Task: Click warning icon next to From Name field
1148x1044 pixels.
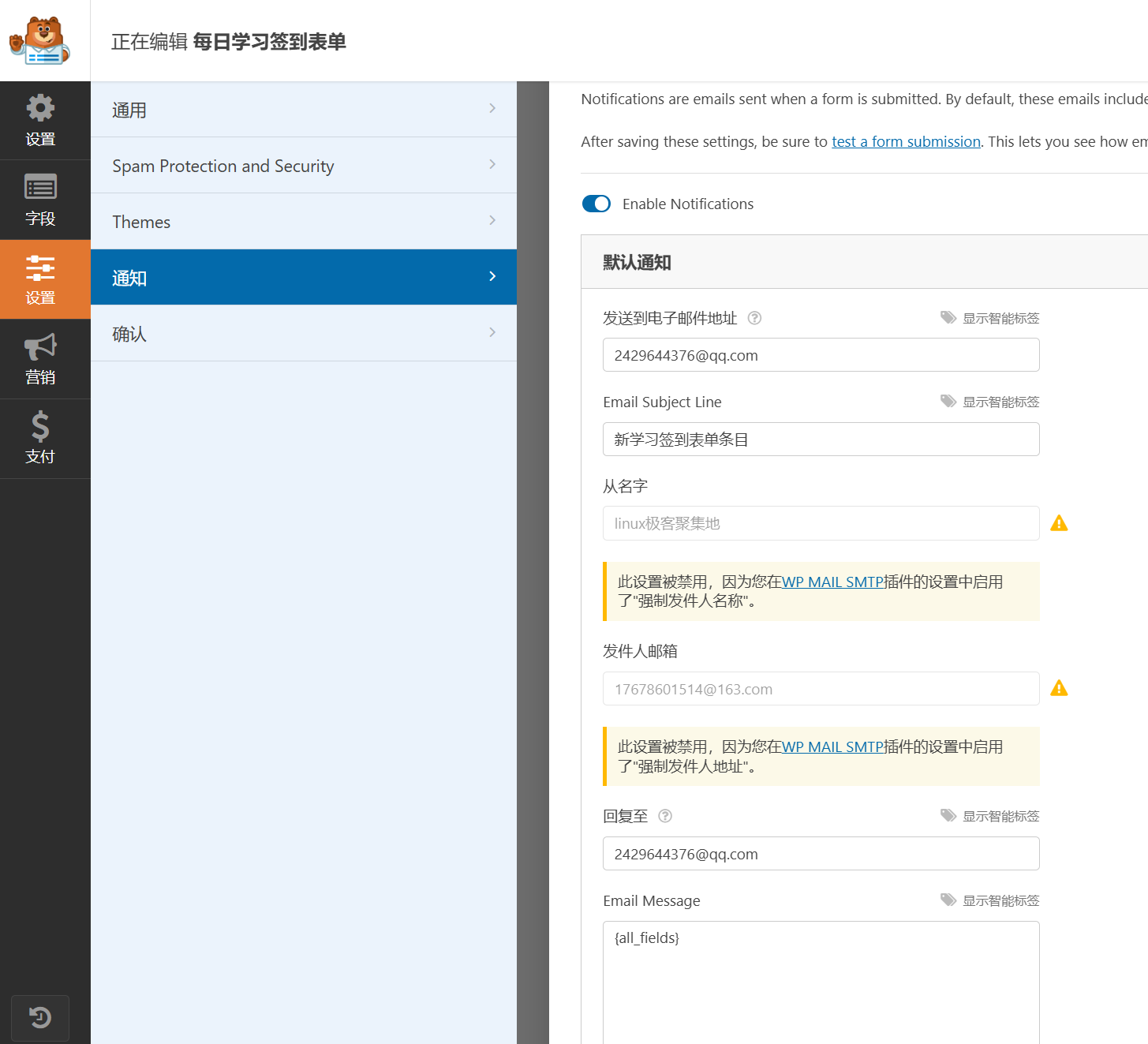Action: 1059,523
